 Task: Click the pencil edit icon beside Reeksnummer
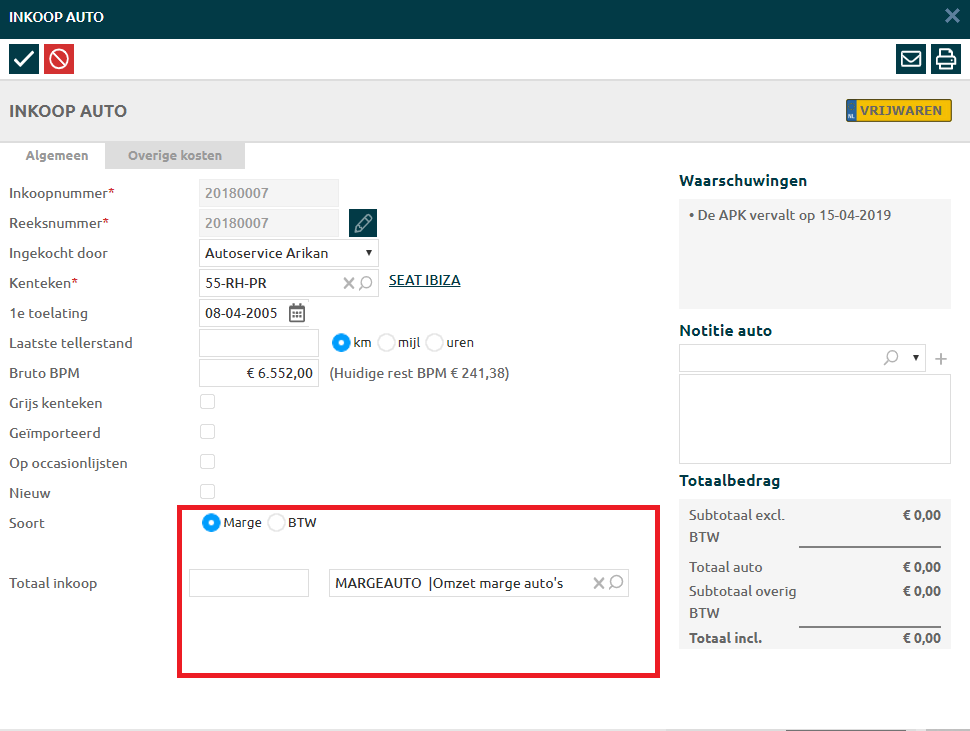[x=363, y=223]
